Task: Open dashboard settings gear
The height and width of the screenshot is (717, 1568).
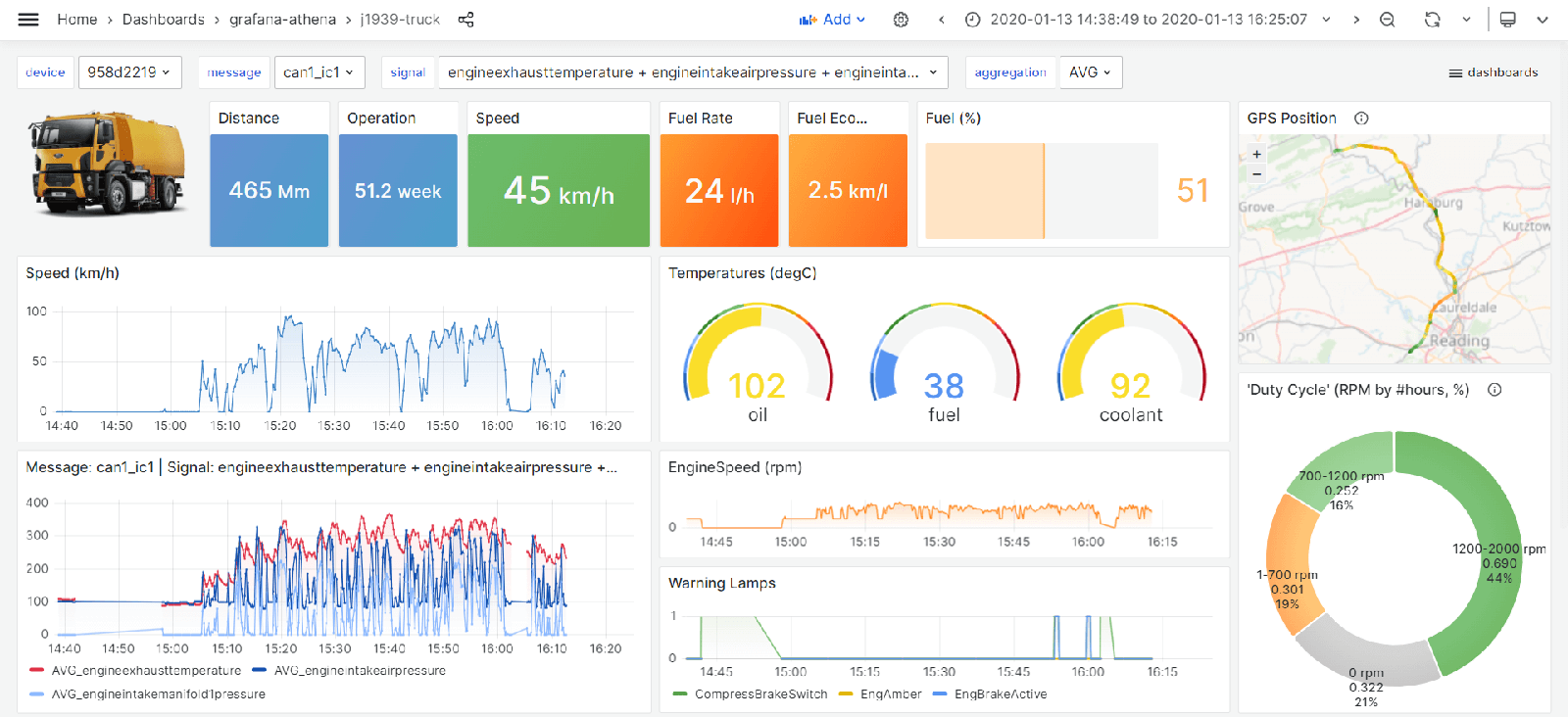Action: (901, 20)
